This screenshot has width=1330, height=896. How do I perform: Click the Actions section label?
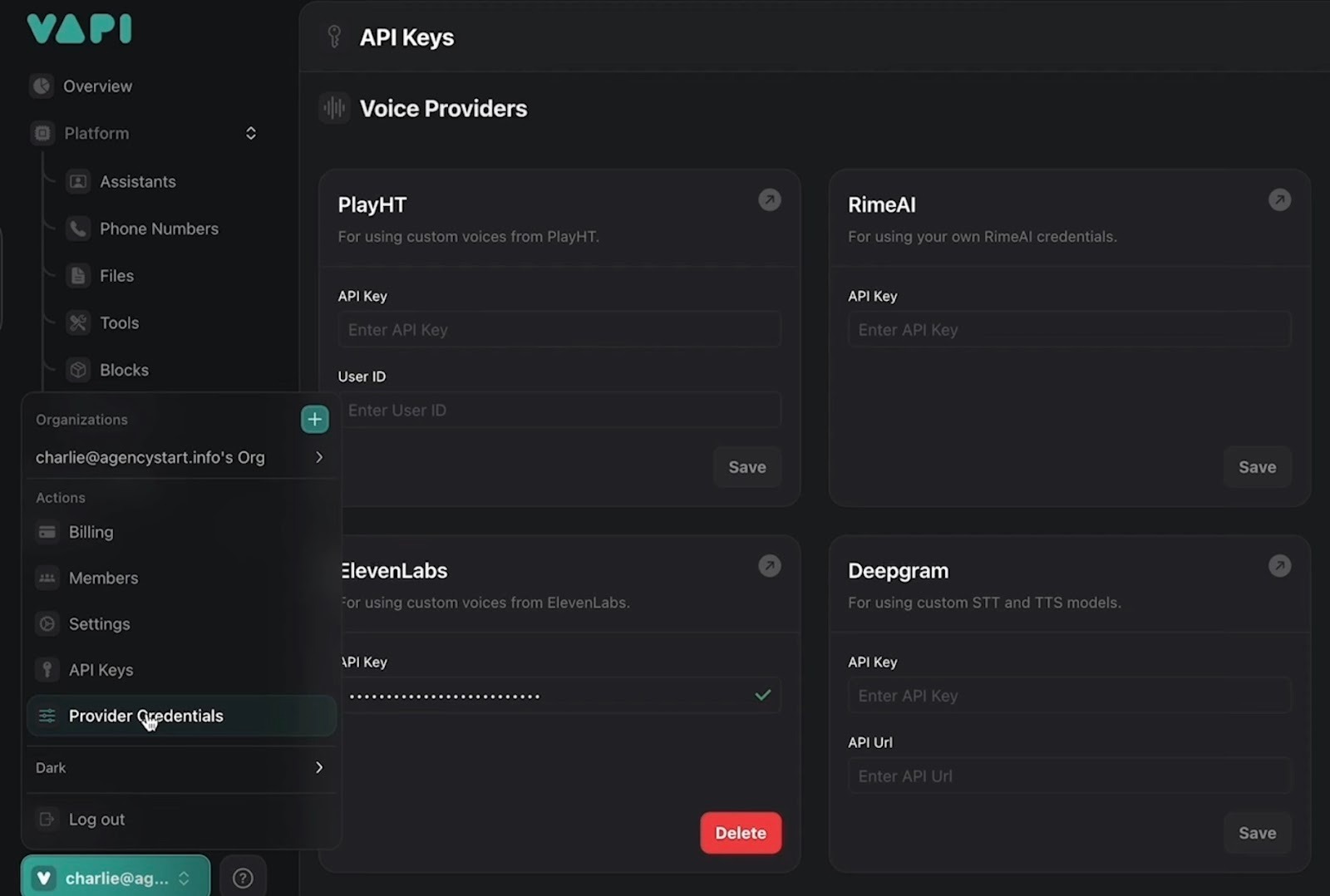pos(60,498)
